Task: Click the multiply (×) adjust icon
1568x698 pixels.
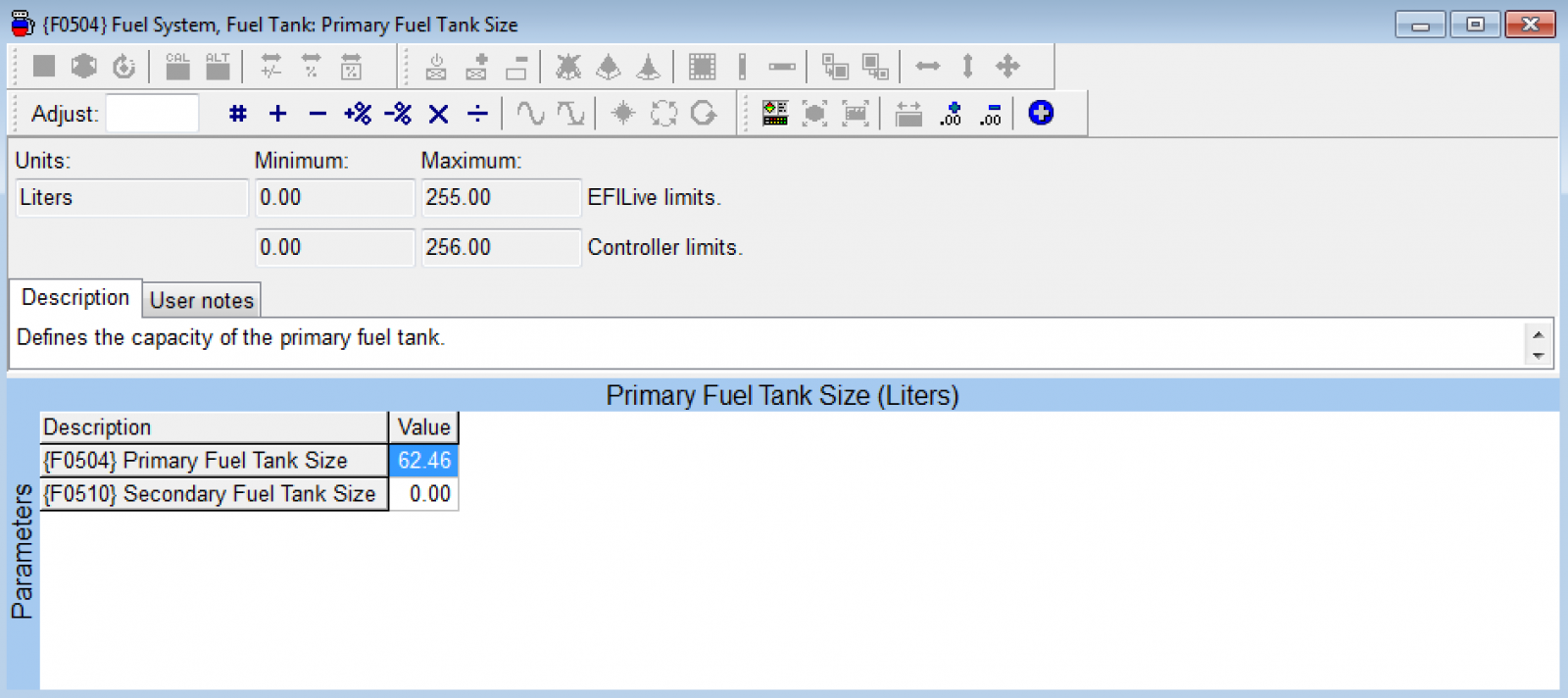Action: click(x=438, y=114)
